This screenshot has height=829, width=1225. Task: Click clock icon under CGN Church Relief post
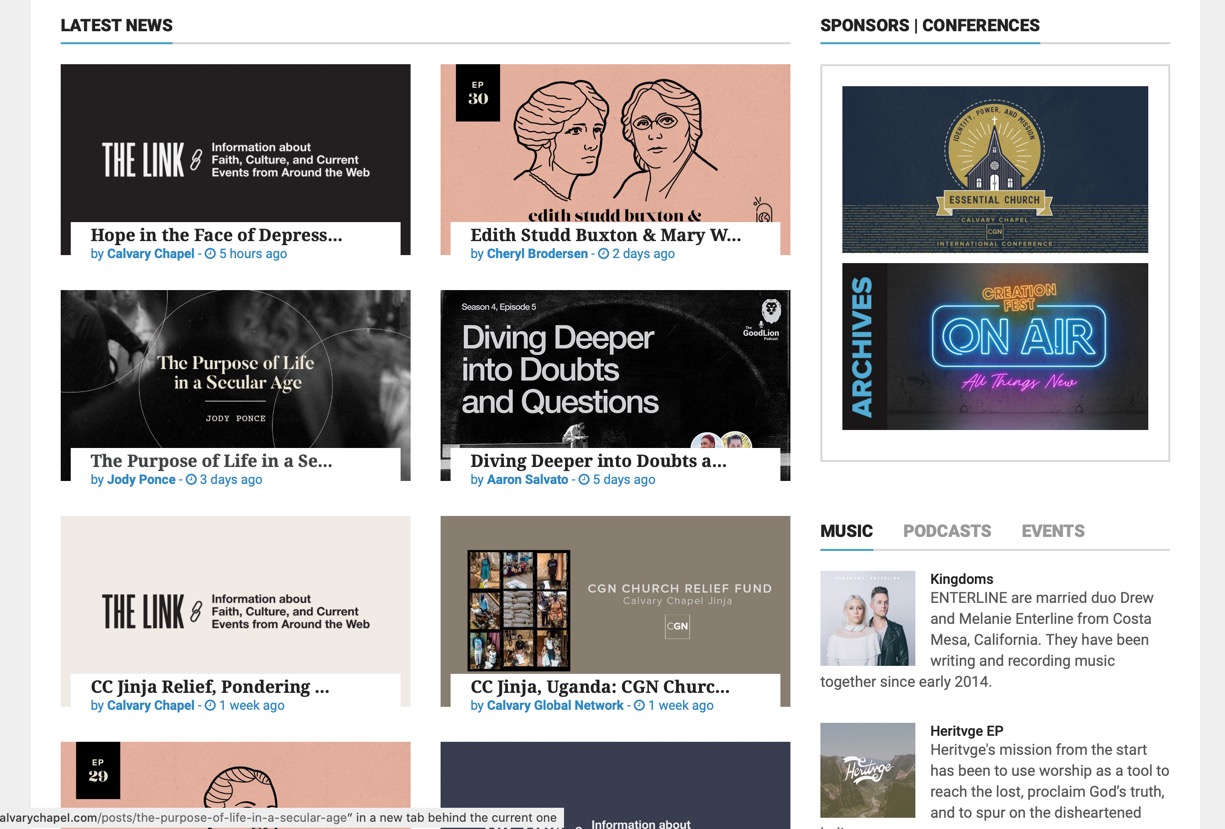click(x=639, y=706)
